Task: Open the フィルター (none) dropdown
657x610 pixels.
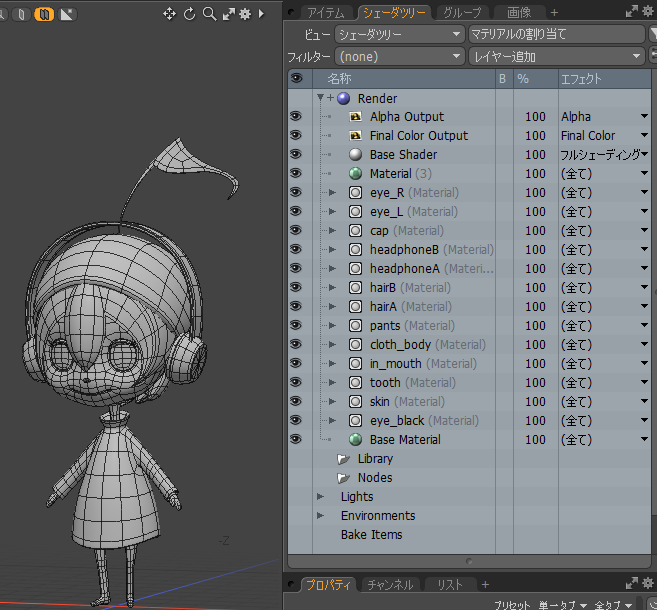Action: (400, 57)
